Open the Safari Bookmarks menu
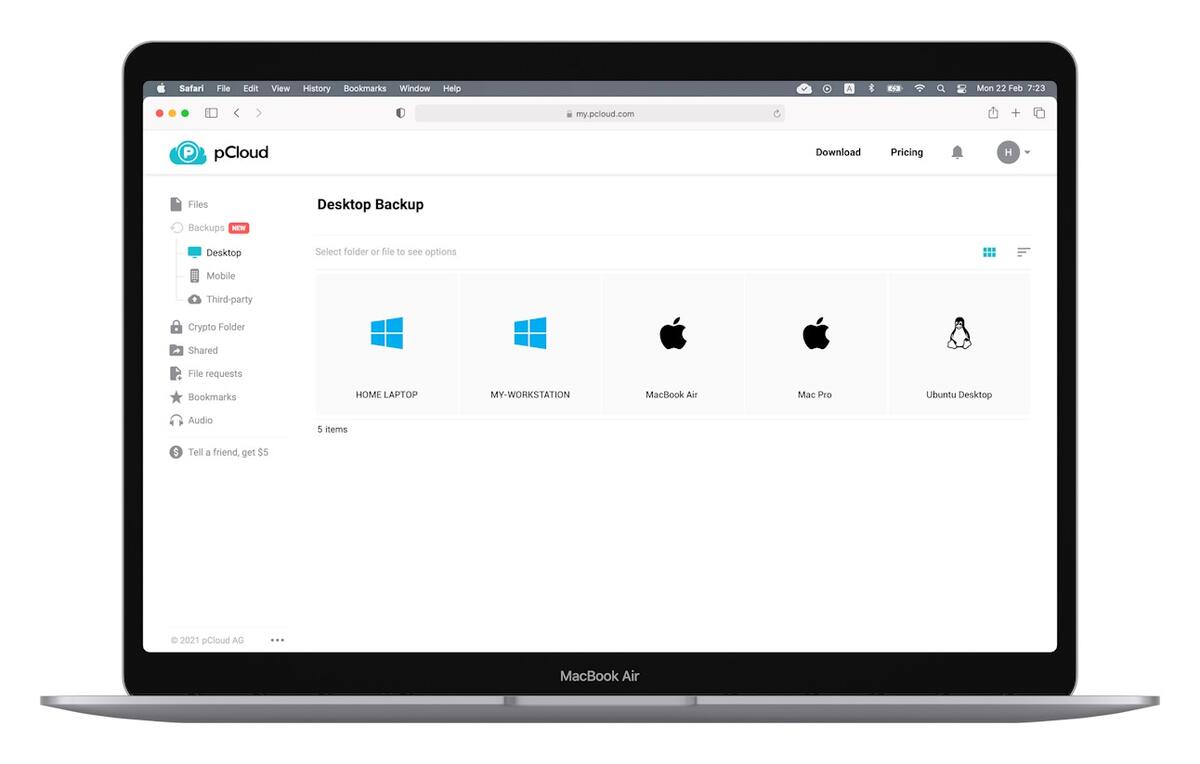The image size is (1200, 764). pos(364,88)
